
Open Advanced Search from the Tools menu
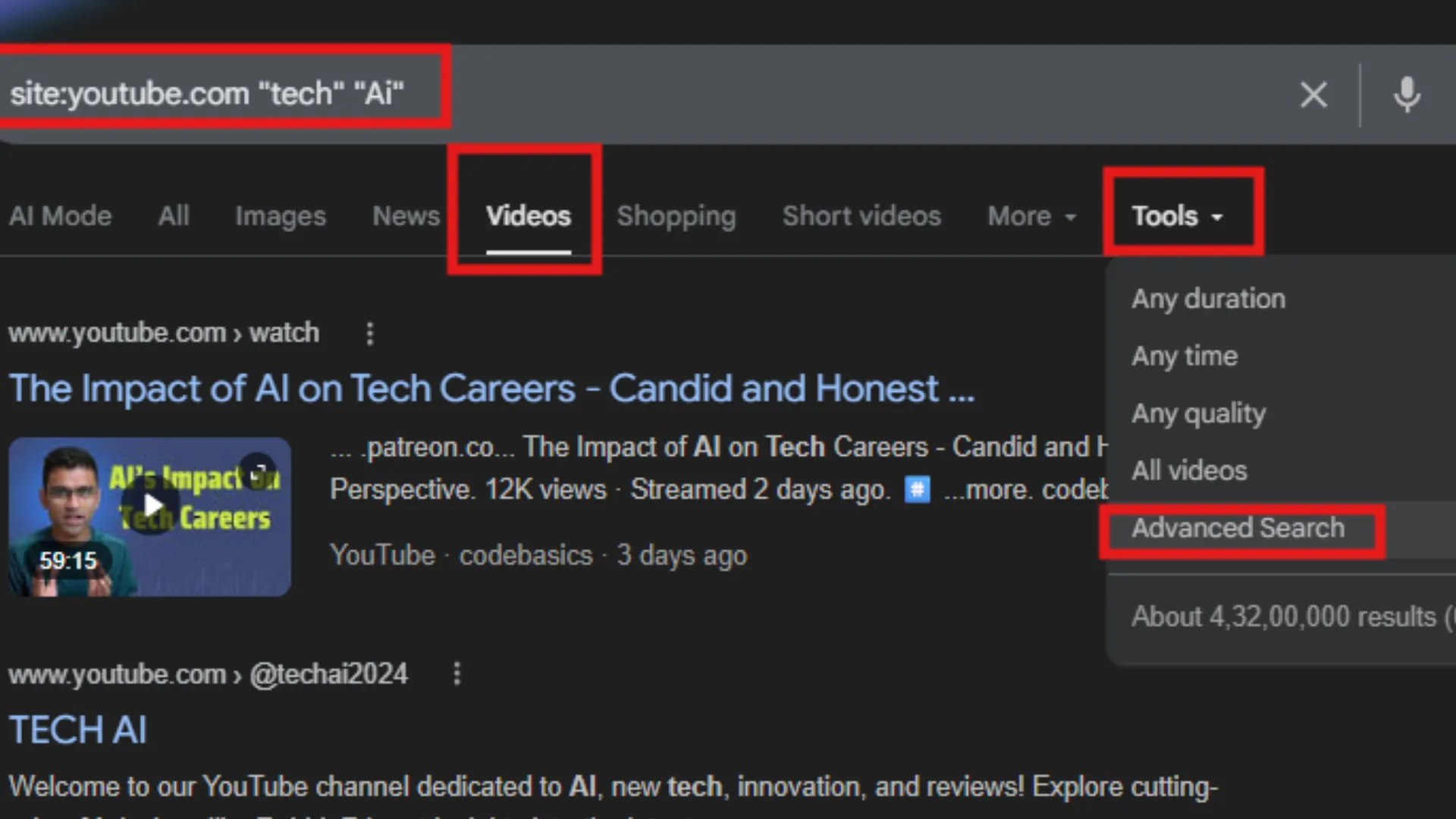(1238, 528)
